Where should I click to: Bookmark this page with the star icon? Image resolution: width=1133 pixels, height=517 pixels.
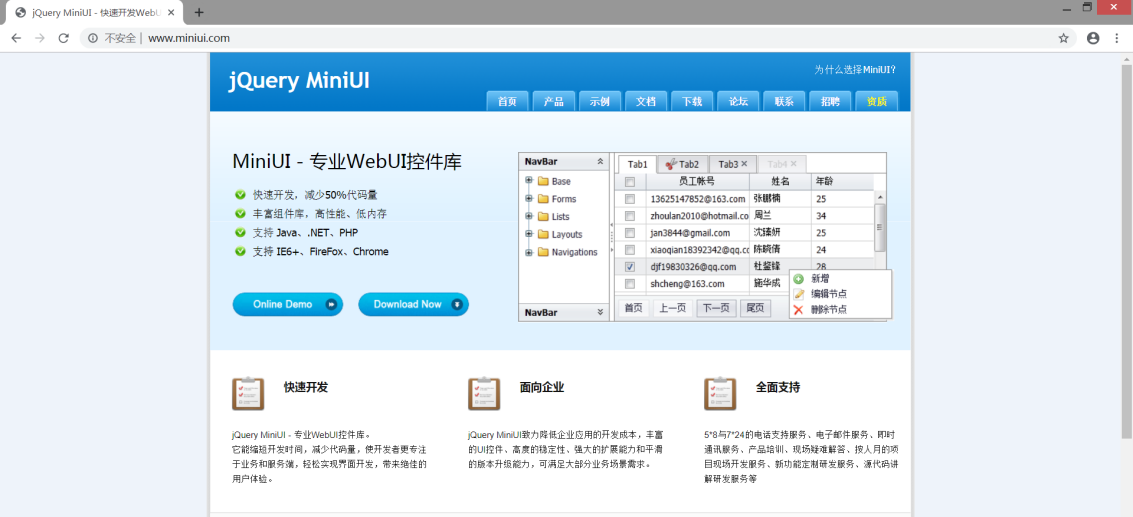click(x=1063, y=38)
